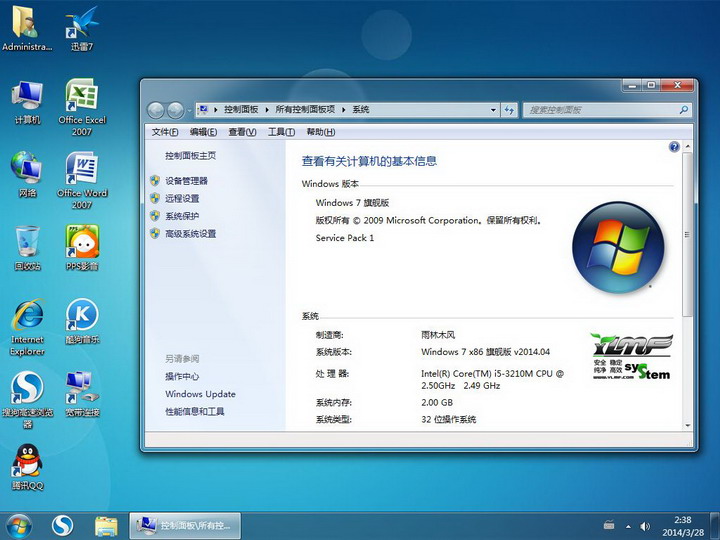
Task: Open 操作中心 under 另请参阅
Action: coord(182,377)
